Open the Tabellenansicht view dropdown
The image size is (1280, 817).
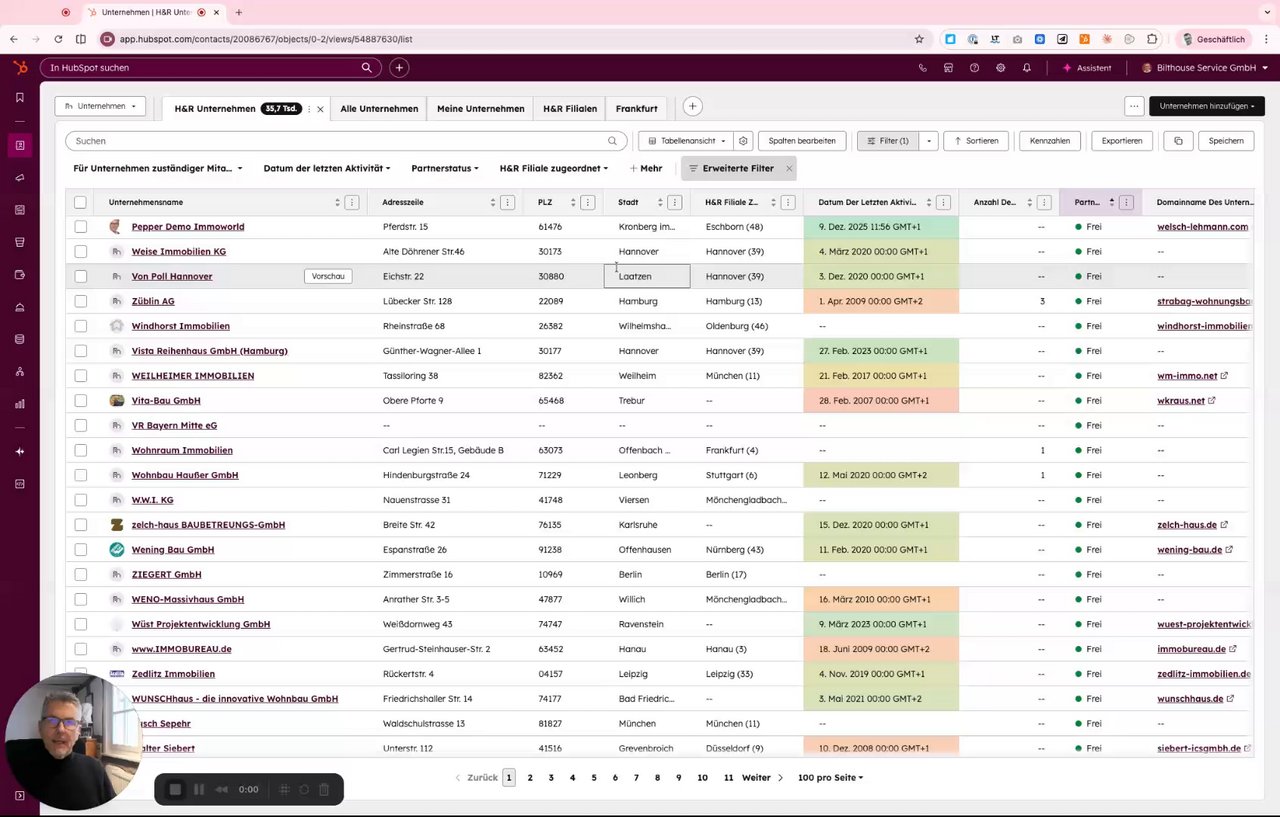685,141
